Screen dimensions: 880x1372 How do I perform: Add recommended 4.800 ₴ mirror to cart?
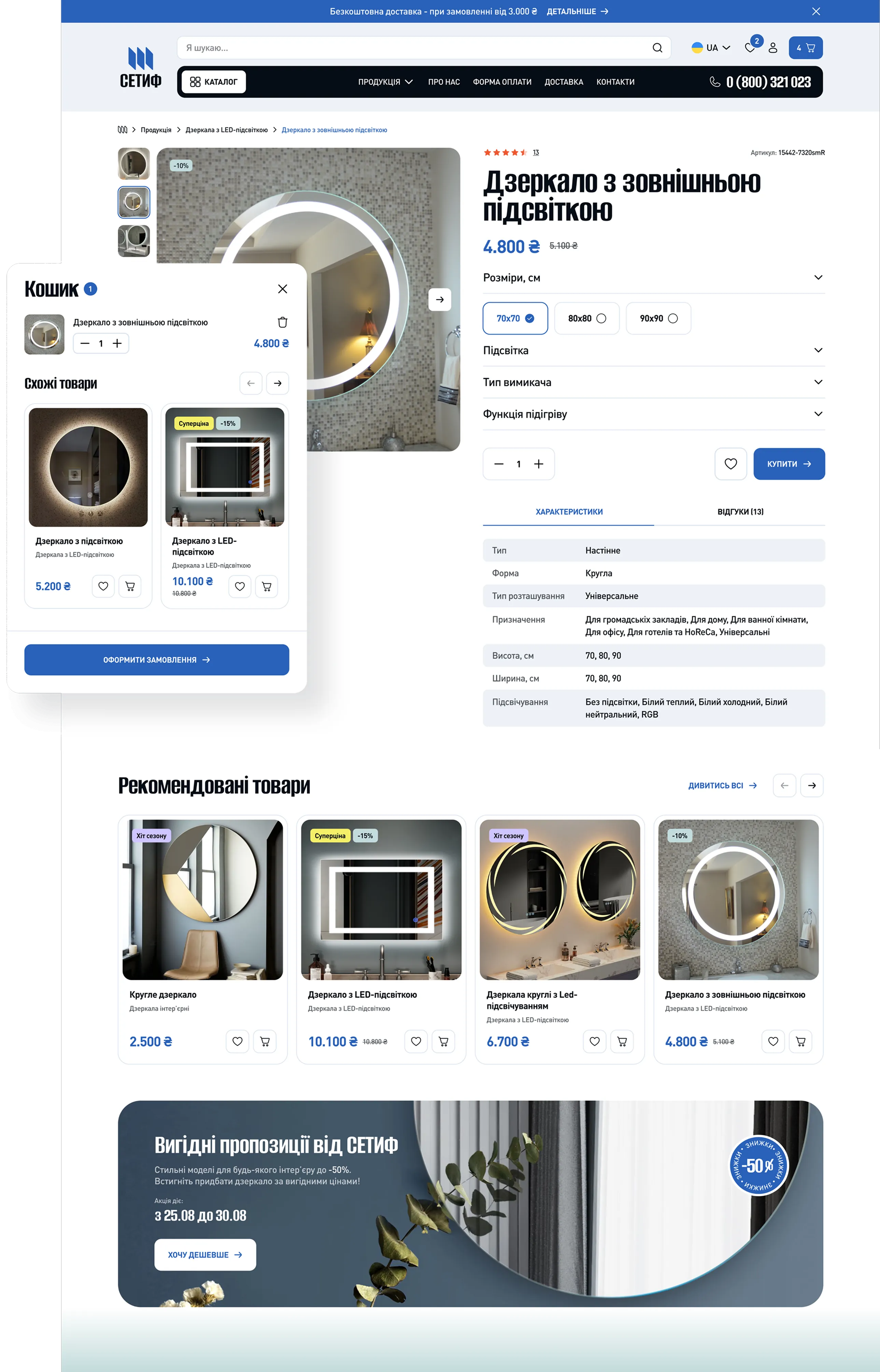800,1041
